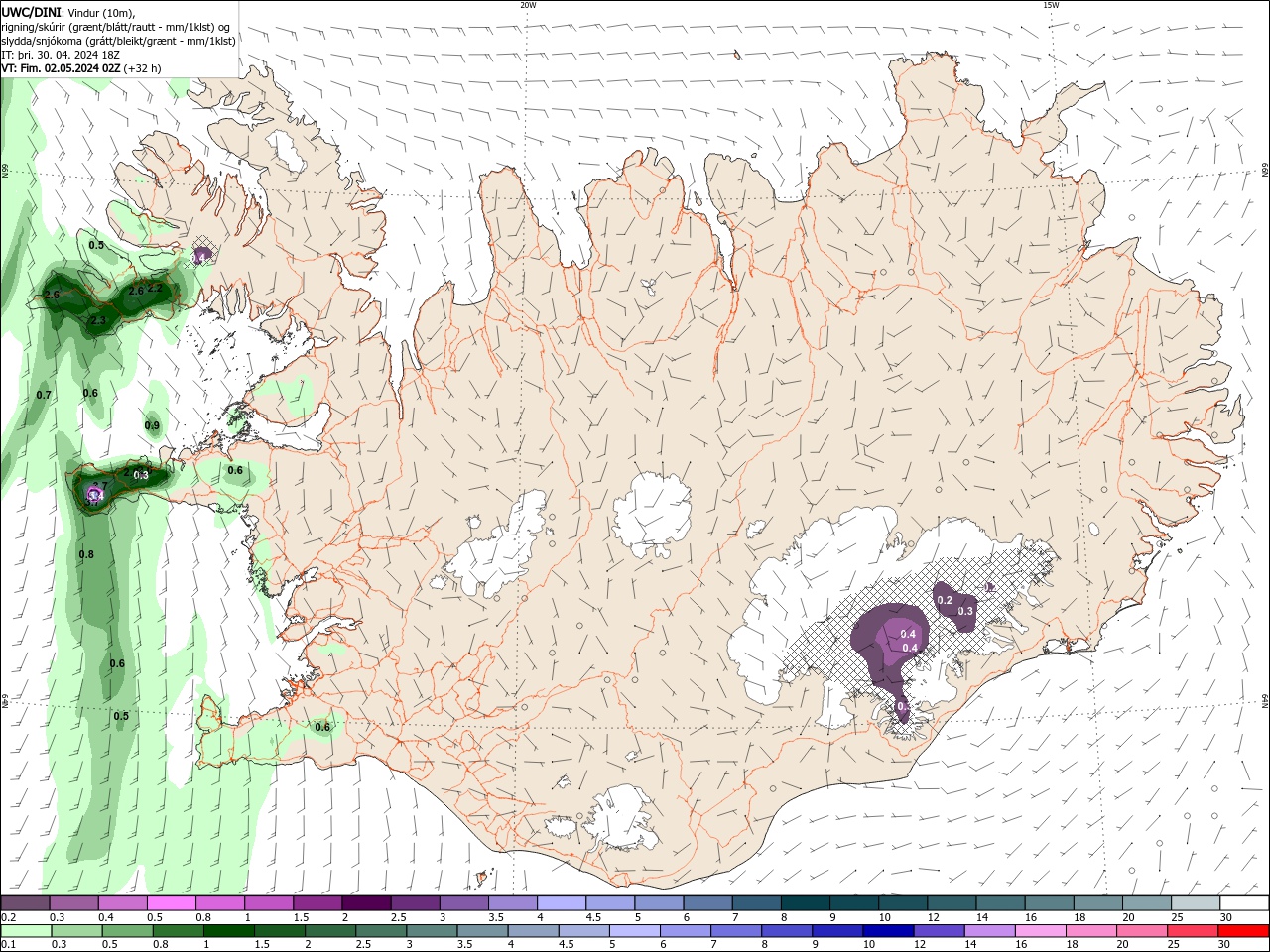The height and width of the screenshot is (952, 1270).
Task: Select the dark navy swatch labeled 10 in rain legend
Action: (888, 931)
